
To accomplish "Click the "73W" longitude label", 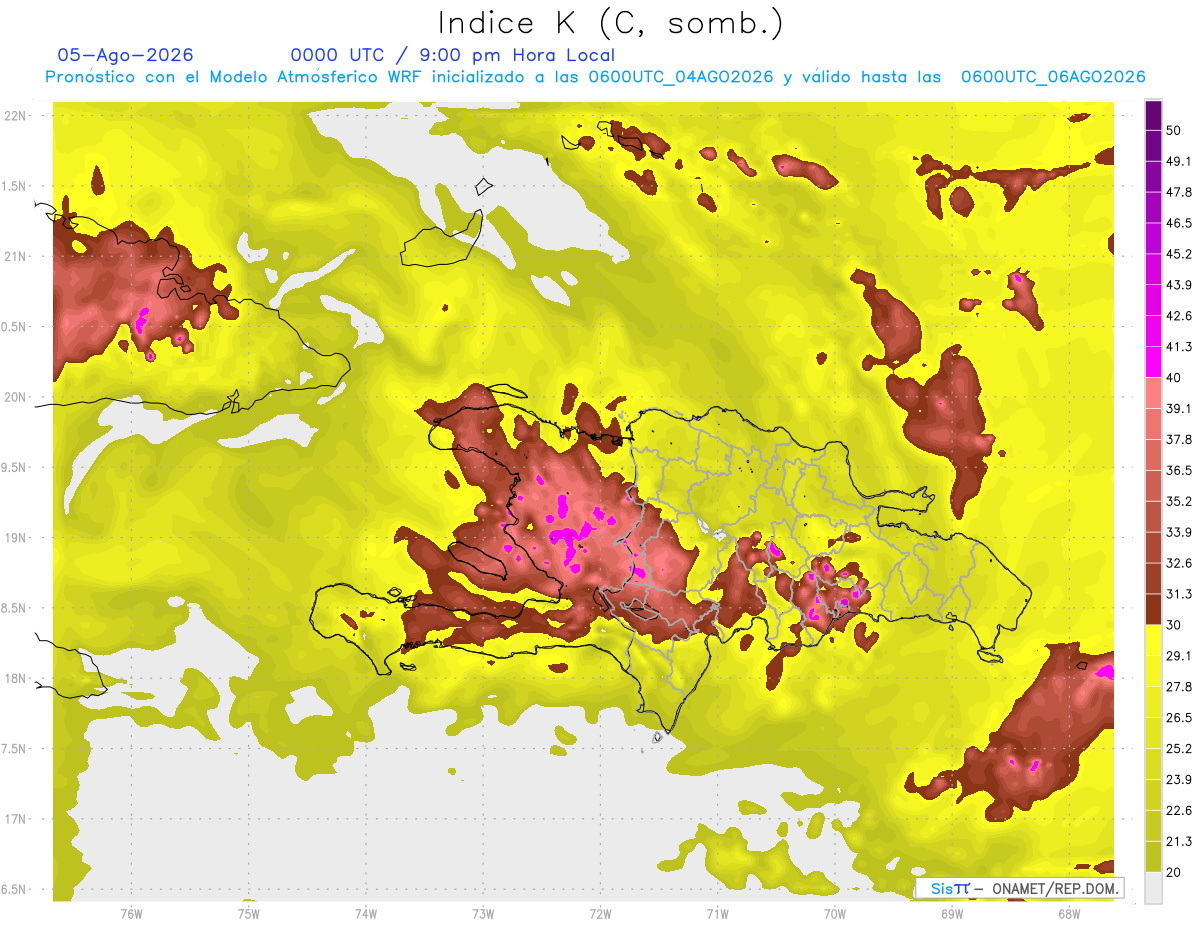I will (483, 913).
